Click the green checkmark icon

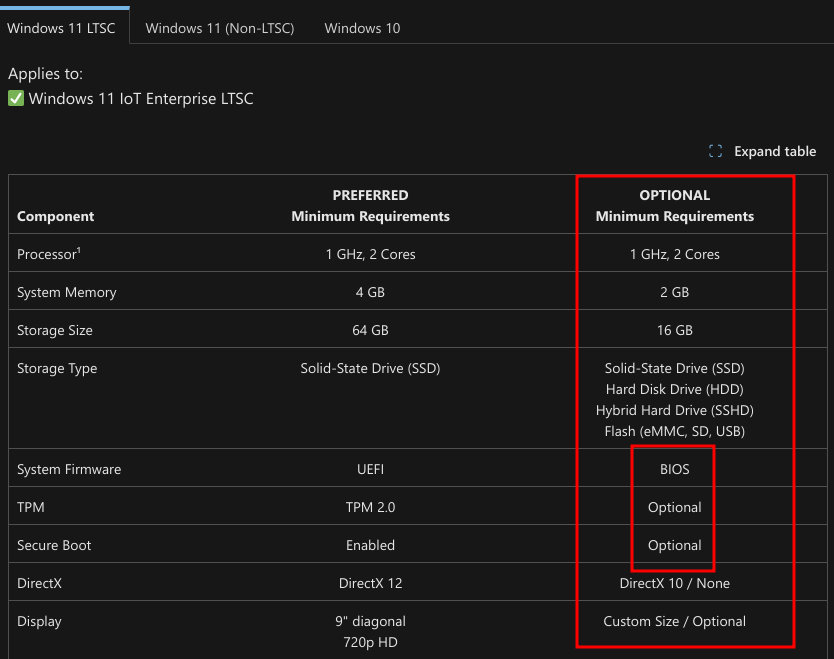[16, 98]
